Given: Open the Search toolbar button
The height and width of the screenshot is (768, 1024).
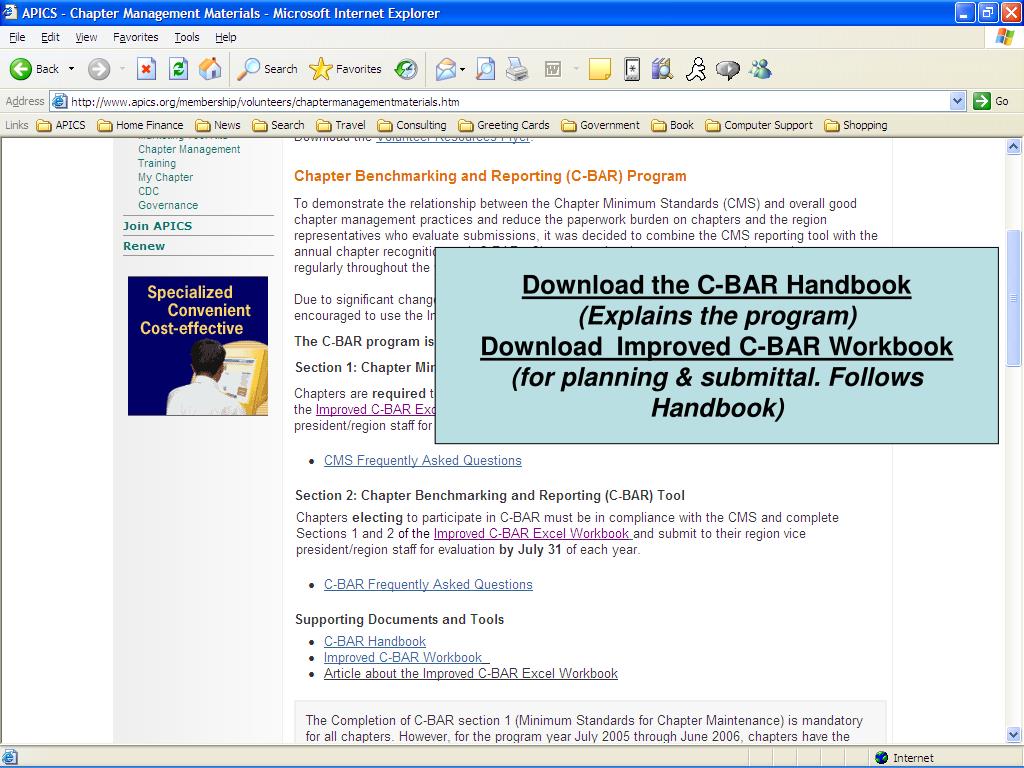Looking at the screenshot, I should tap(267, 69).
